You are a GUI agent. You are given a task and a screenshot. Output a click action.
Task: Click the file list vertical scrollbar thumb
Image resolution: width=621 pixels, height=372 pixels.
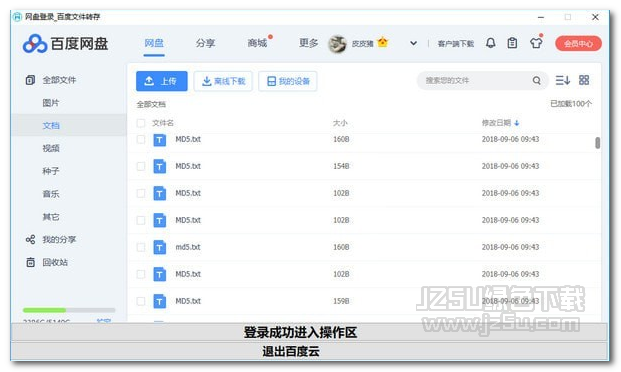coord(598,143)
